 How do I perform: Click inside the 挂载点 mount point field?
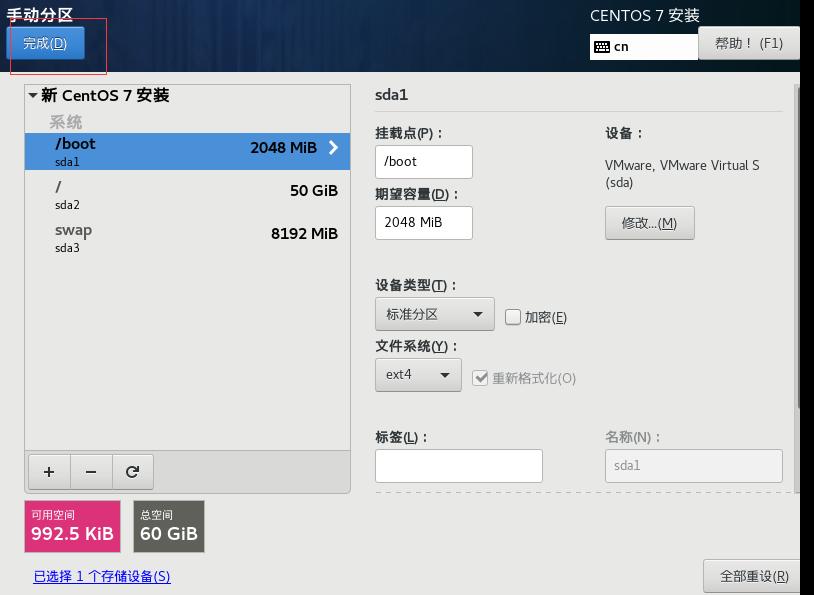point(423,161)
